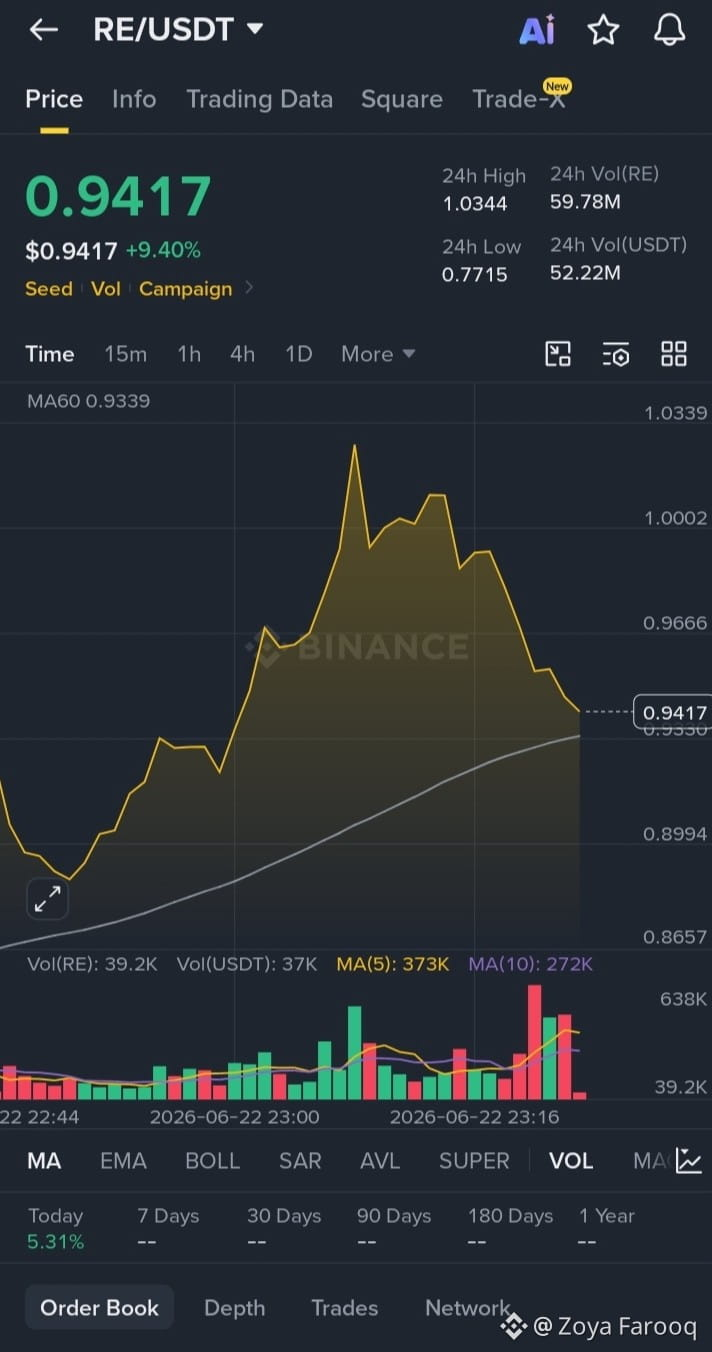Select the Time chart interval
This screenshot has width=712, height=1352.
coord(50,354)
